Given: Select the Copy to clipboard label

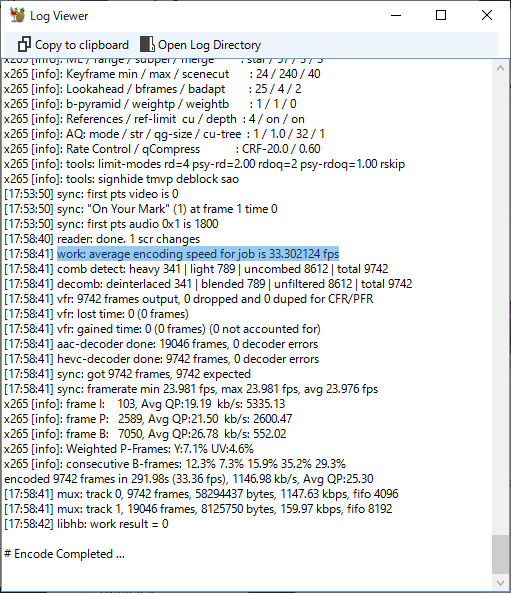Looking at the screenshot, I should 82,45.
